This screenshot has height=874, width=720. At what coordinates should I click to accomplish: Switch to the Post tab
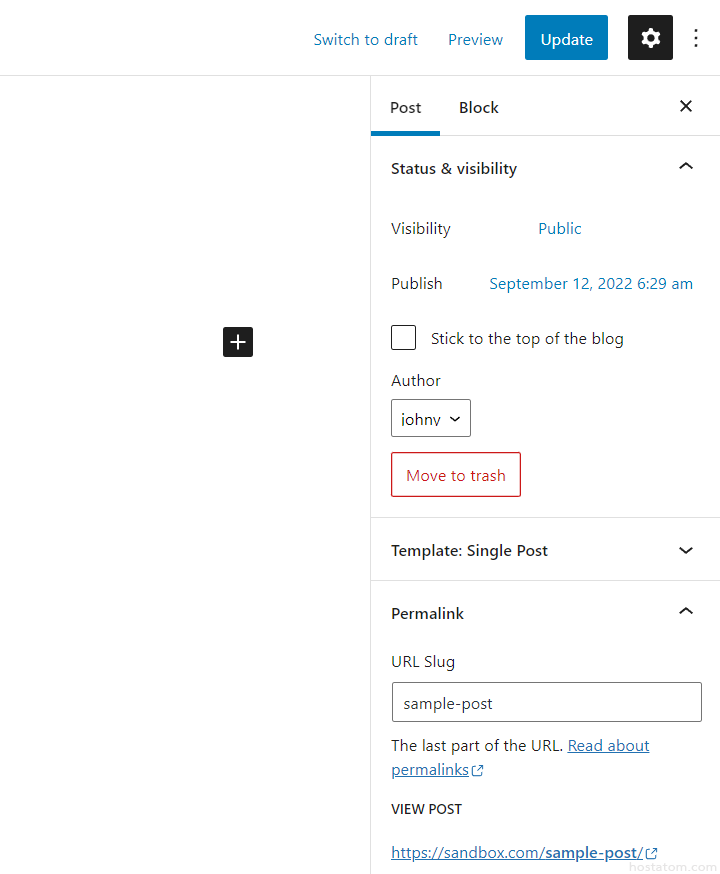[405, 107]
